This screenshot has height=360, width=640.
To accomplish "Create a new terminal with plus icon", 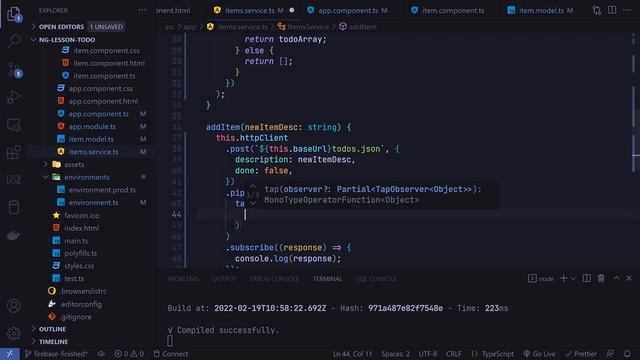I will tap(564, 278).
